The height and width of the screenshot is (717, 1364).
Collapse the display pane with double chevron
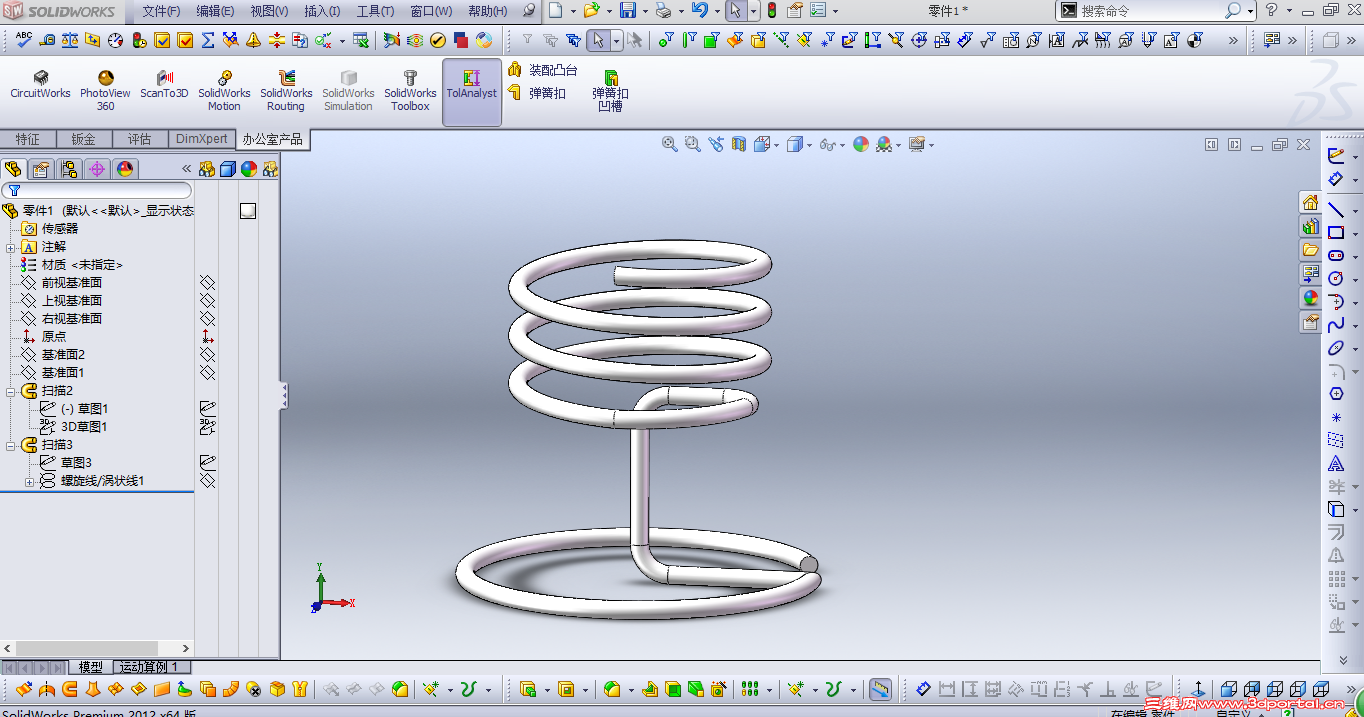point(186,169)
